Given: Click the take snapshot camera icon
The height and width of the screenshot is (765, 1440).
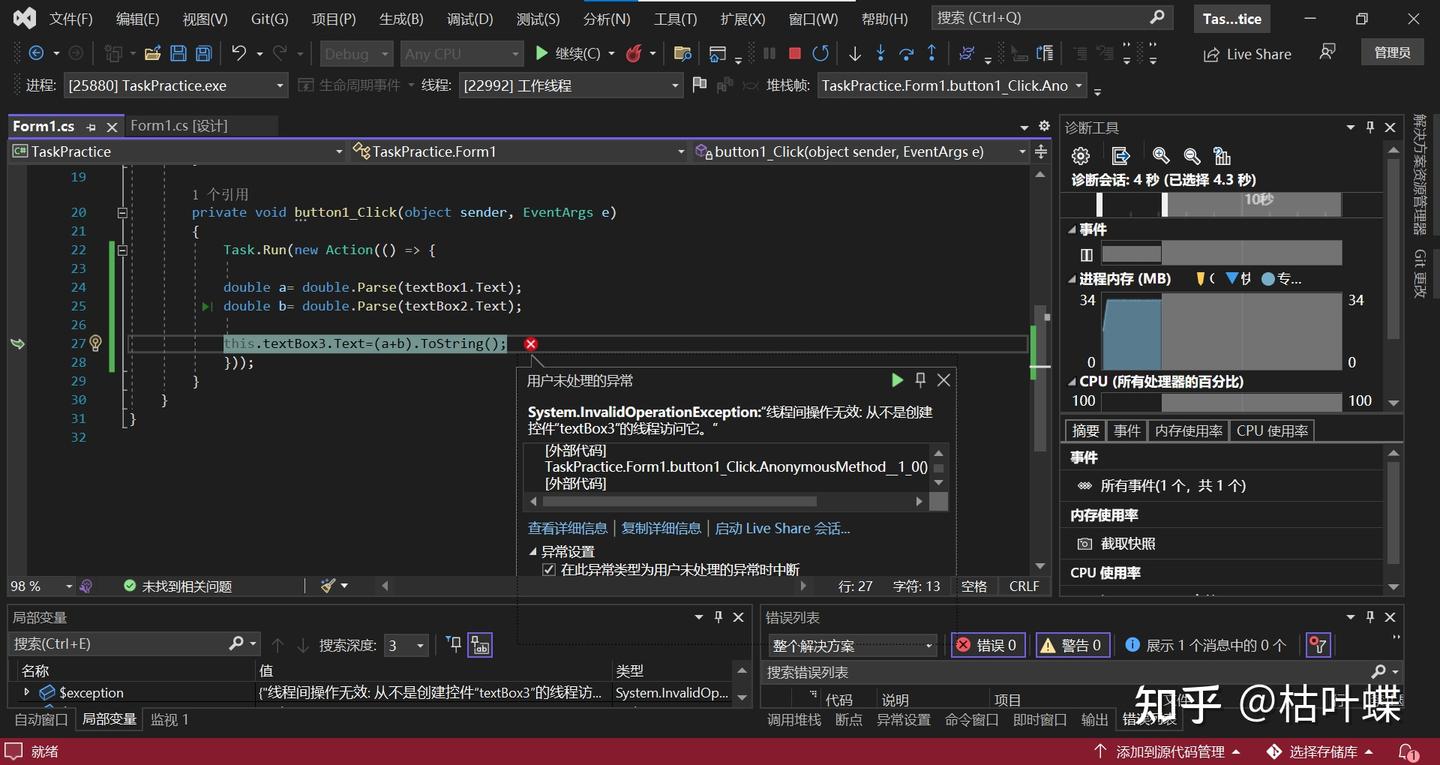Looking at the screenshot, I should coord(1084,544).
